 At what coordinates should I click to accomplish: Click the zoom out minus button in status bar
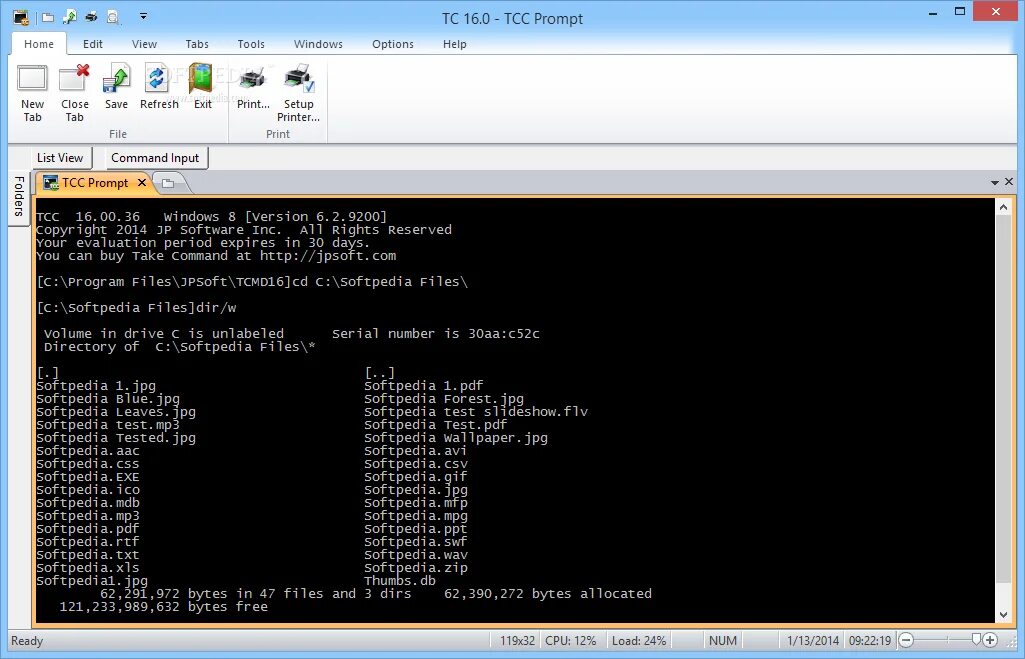pos(906,640)
